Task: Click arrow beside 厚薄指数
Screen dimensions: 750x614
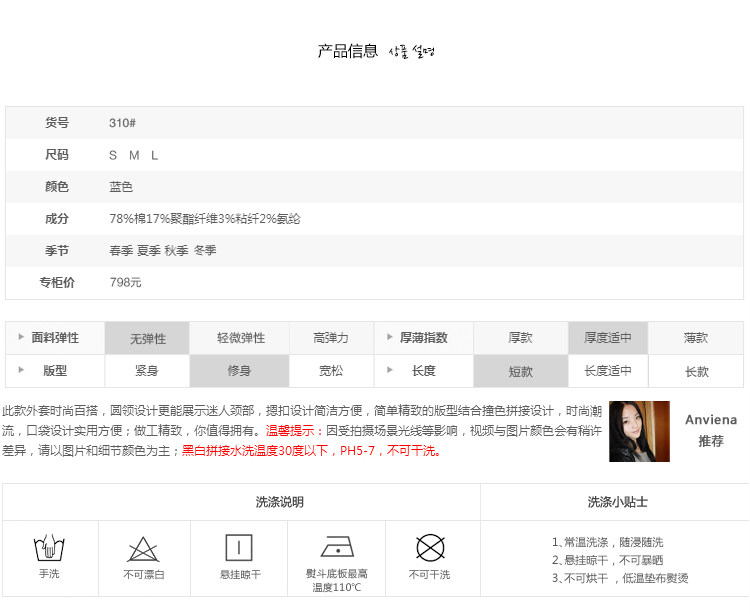Action: 389,337
